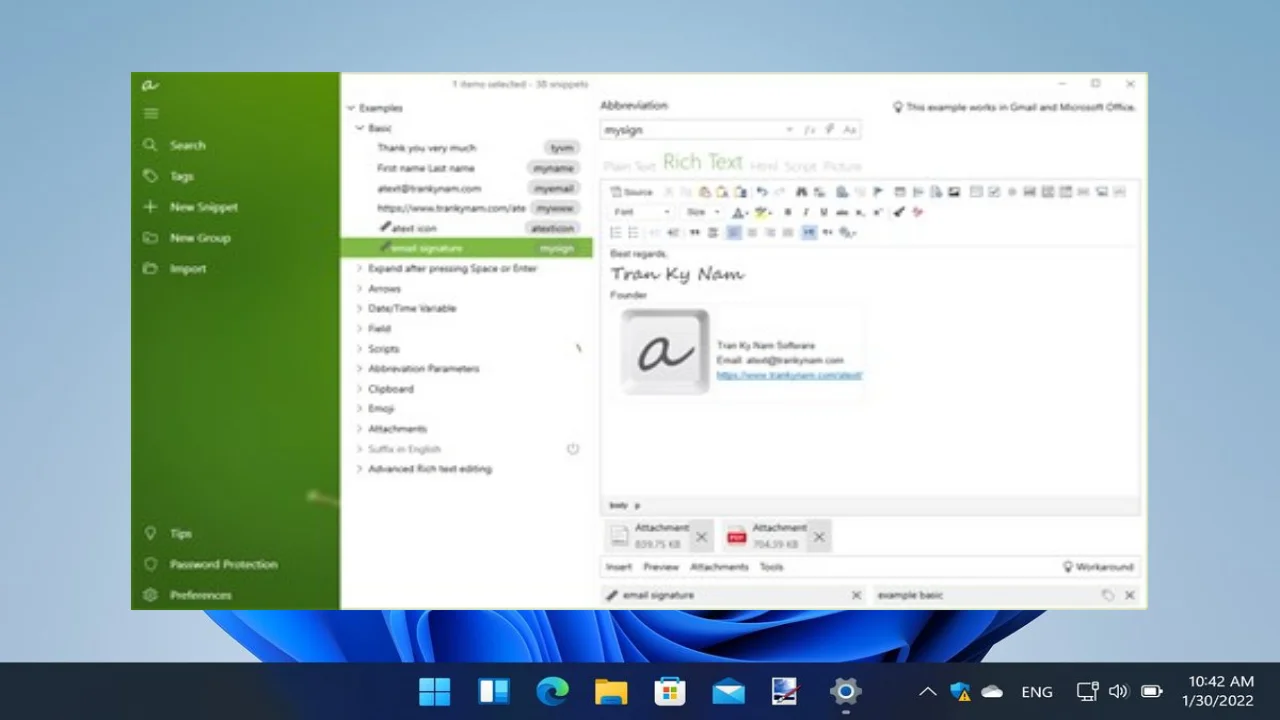Insert a bulleted list
Viewport: 1280px width, 720px height.
(633, 232)
